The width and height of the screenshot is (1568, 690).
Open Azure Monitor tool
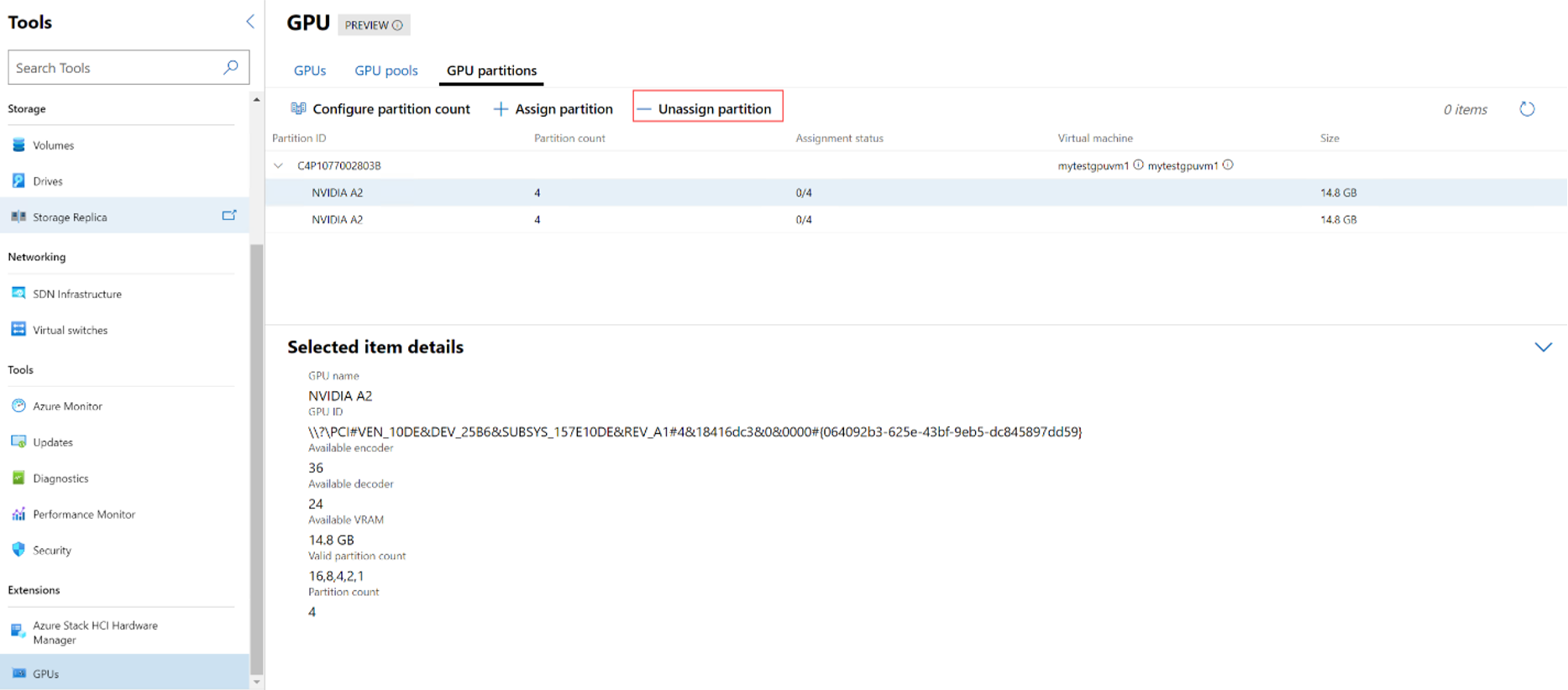[x=67, y=406]
